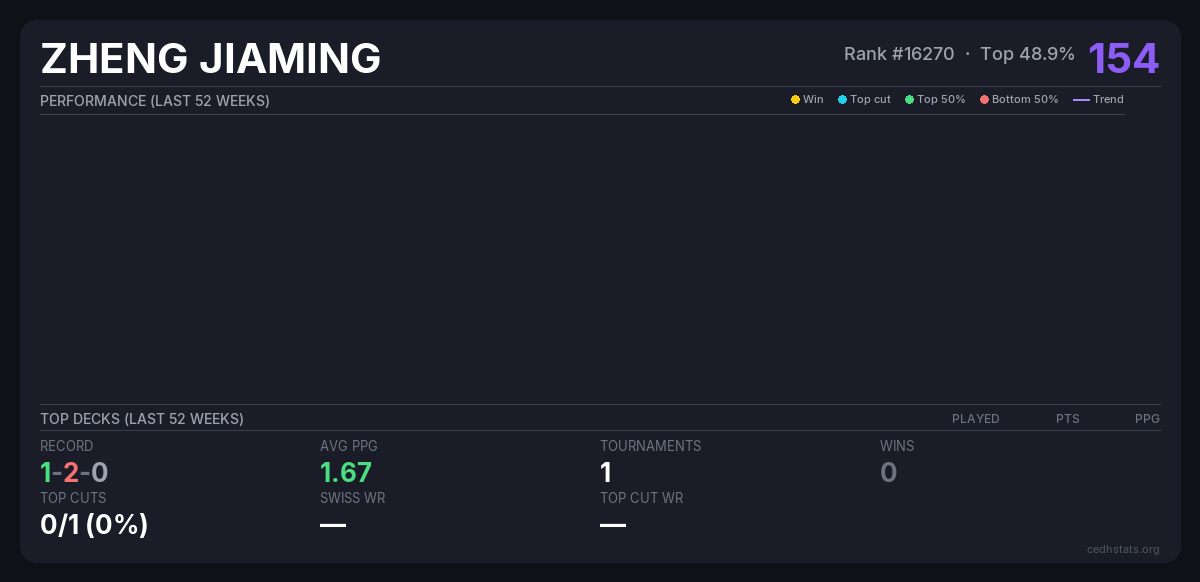
Task: Click the cyan Top cut legend dot
Action: coord(842,100)
